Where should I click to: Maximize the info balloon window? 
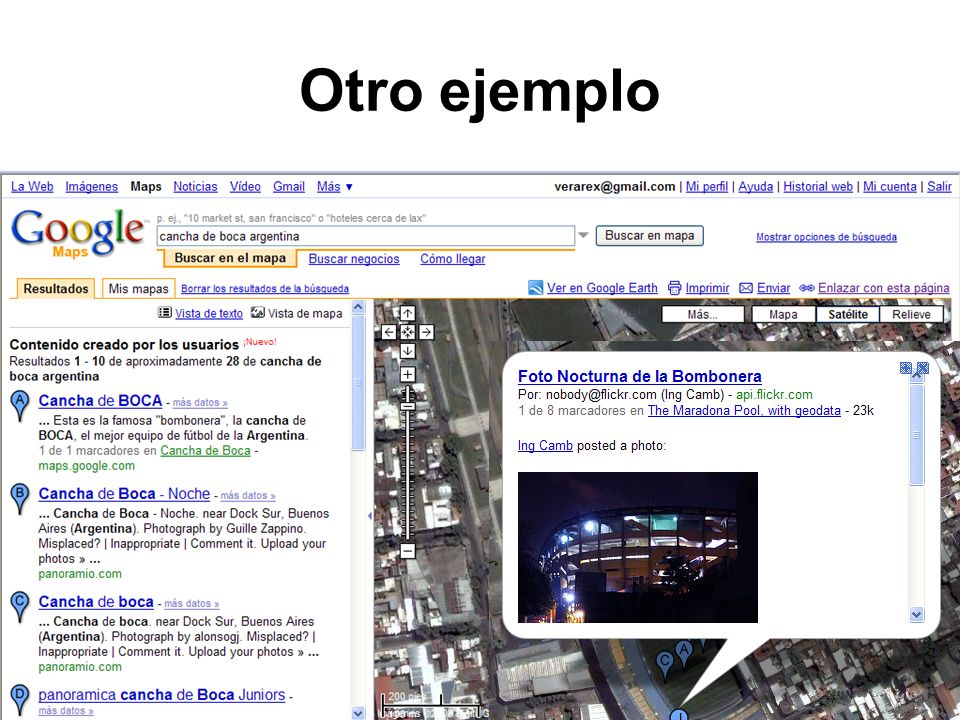[x=906, y=367]
